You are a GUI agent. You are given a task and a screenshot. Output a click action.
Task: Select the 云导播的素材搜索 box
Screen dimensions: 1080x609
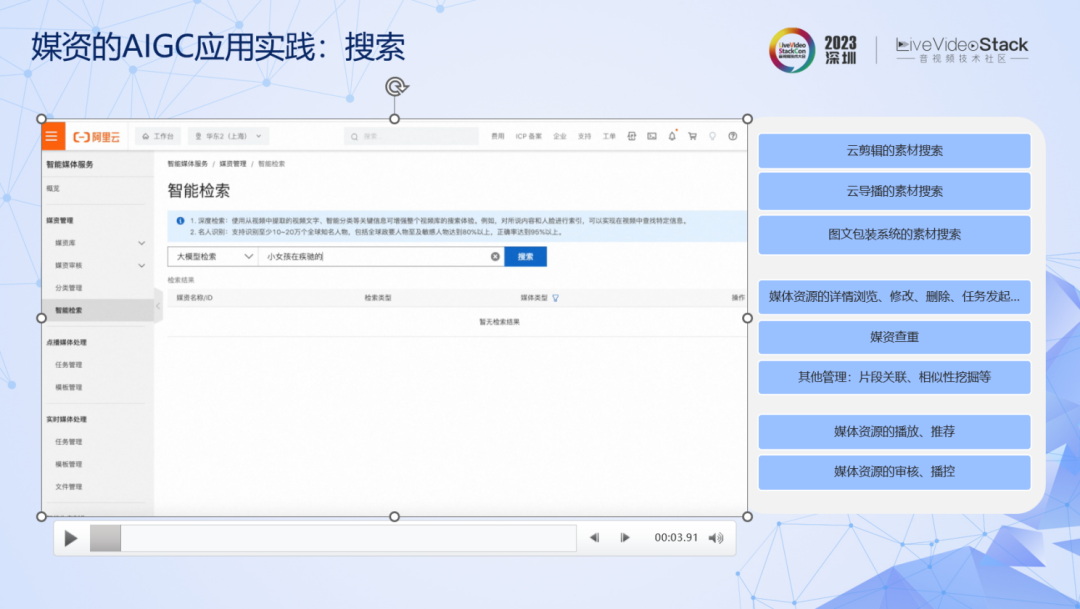(x=894, y=192)
